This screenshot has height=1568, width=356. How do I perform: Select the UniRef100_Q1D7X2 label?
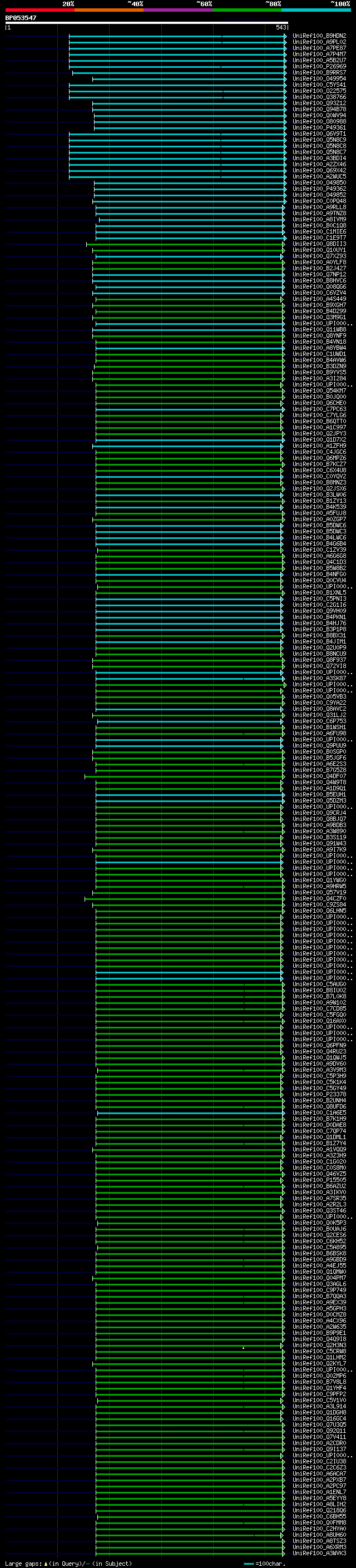click(x=319, y=439)
